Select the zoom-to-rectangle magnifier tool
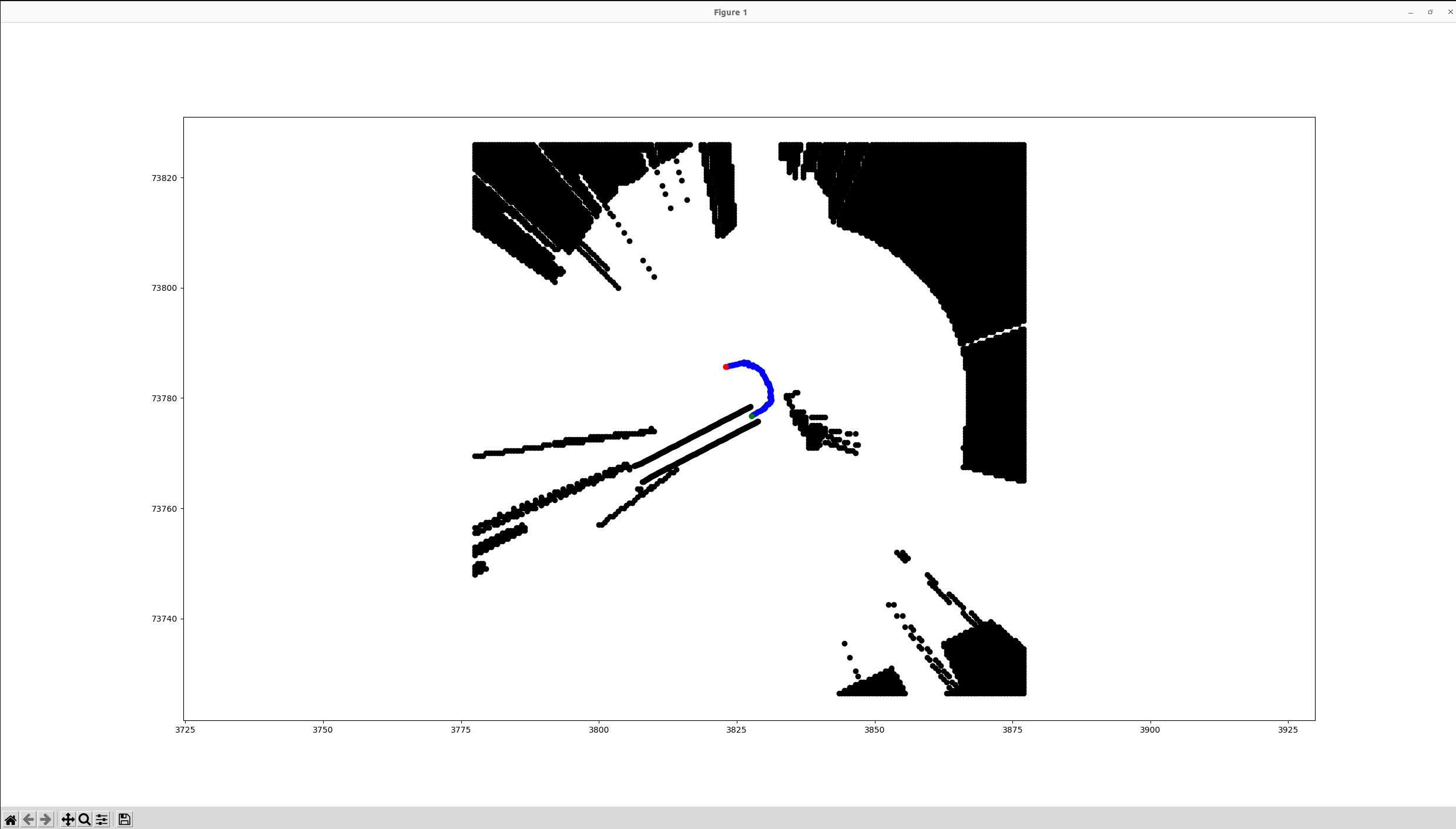 tap(84, 819)
